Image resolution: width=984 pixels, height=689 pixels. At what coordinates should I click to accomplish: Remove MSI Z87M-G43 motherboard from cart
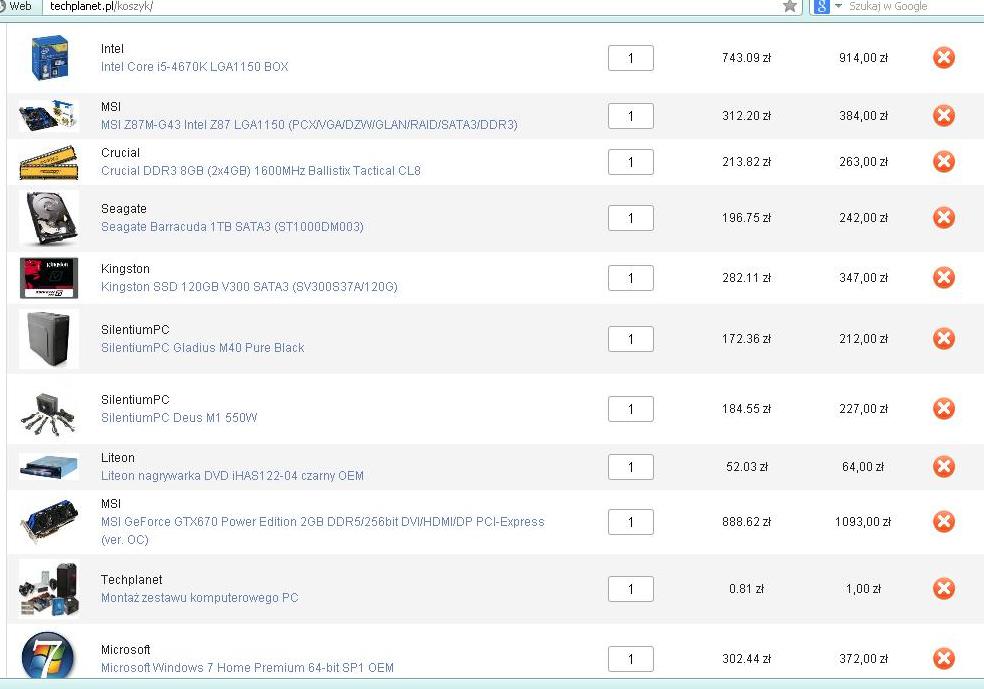(944, 115)
